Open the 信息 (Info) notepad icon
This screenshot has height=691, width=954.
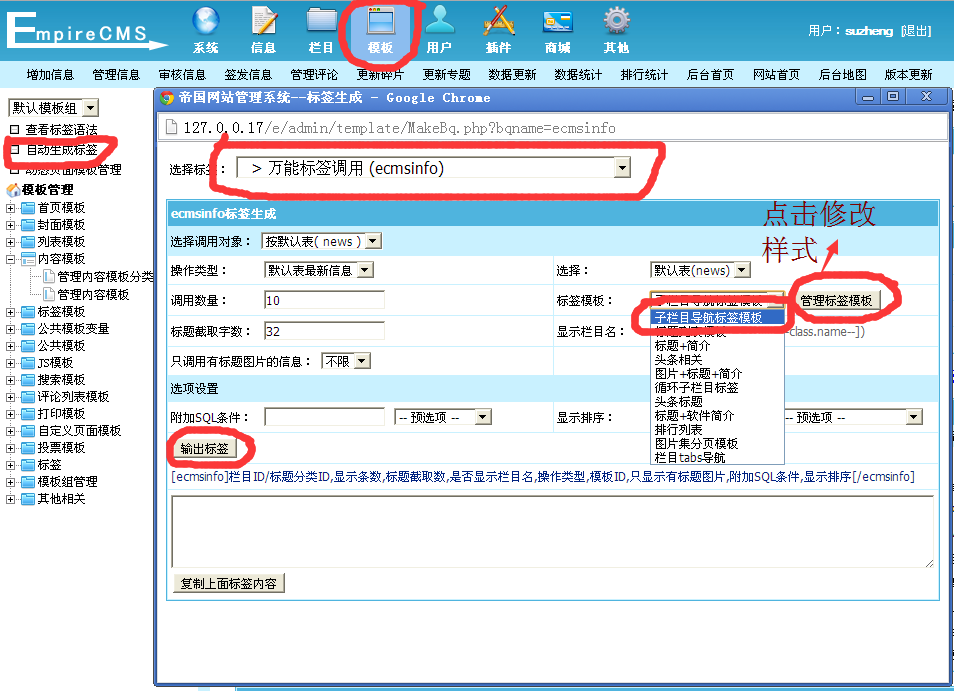[263, 21]
